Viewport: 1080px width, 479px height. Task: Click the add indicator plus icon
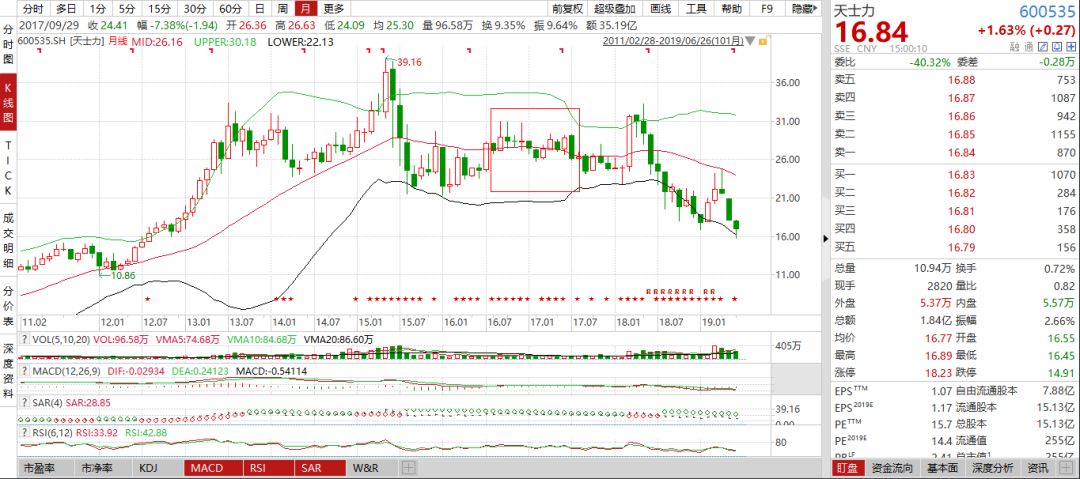(x=409, y=468)
